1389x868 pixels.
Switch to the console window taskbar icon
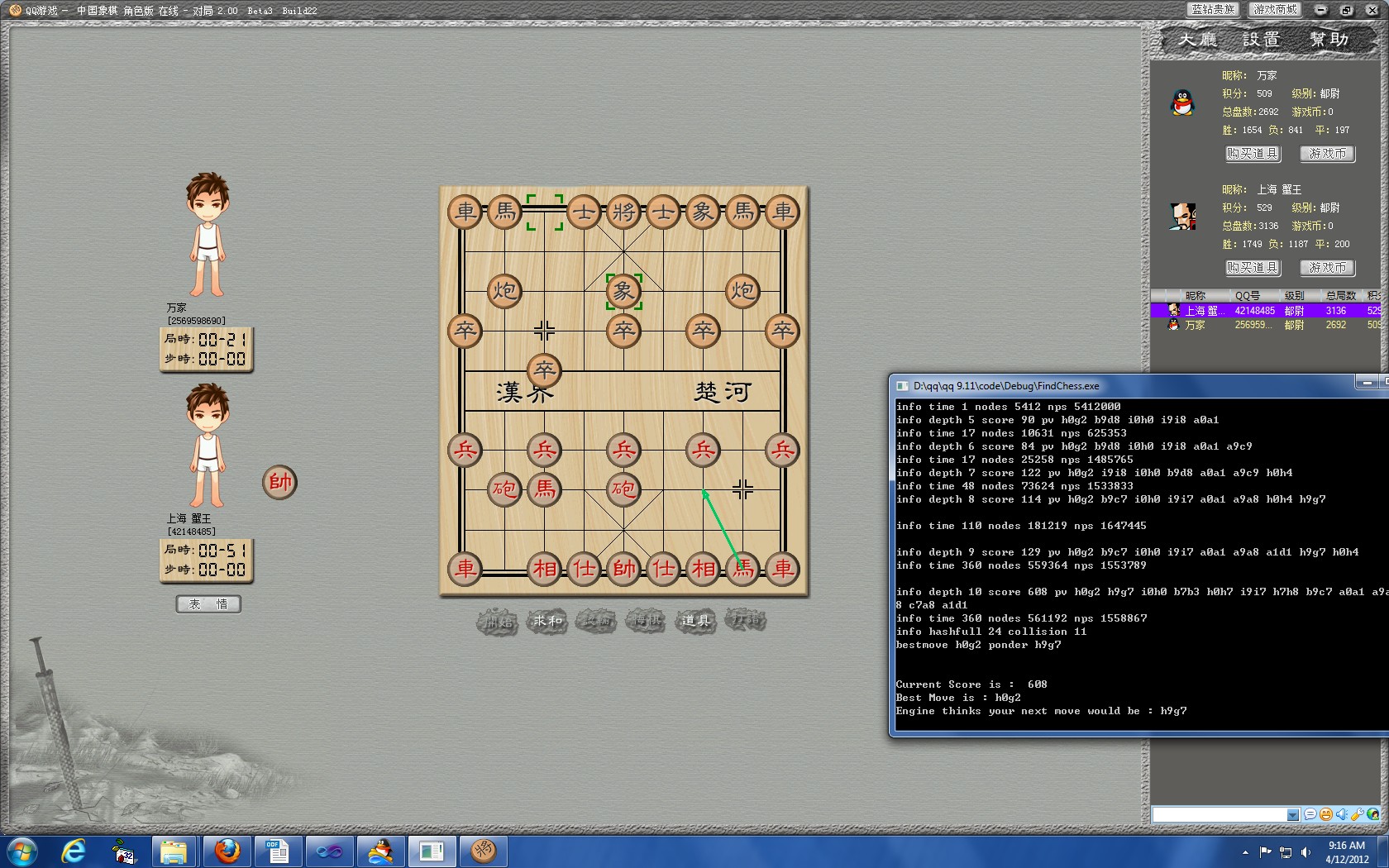tap(432, 851)
